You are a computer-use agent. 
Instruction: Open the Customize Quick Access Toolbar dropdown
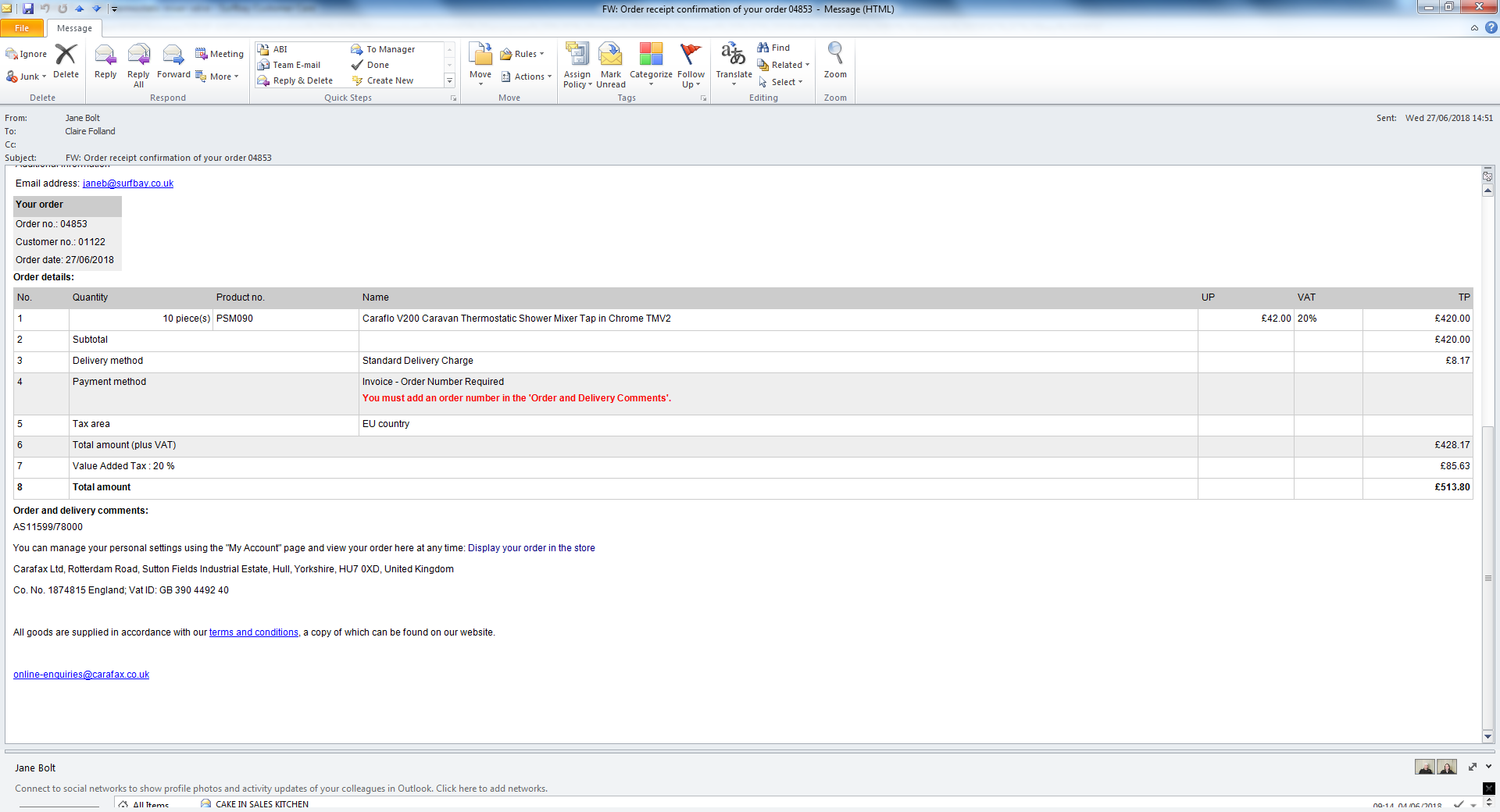pyautogui.click(x=114, y=9)
